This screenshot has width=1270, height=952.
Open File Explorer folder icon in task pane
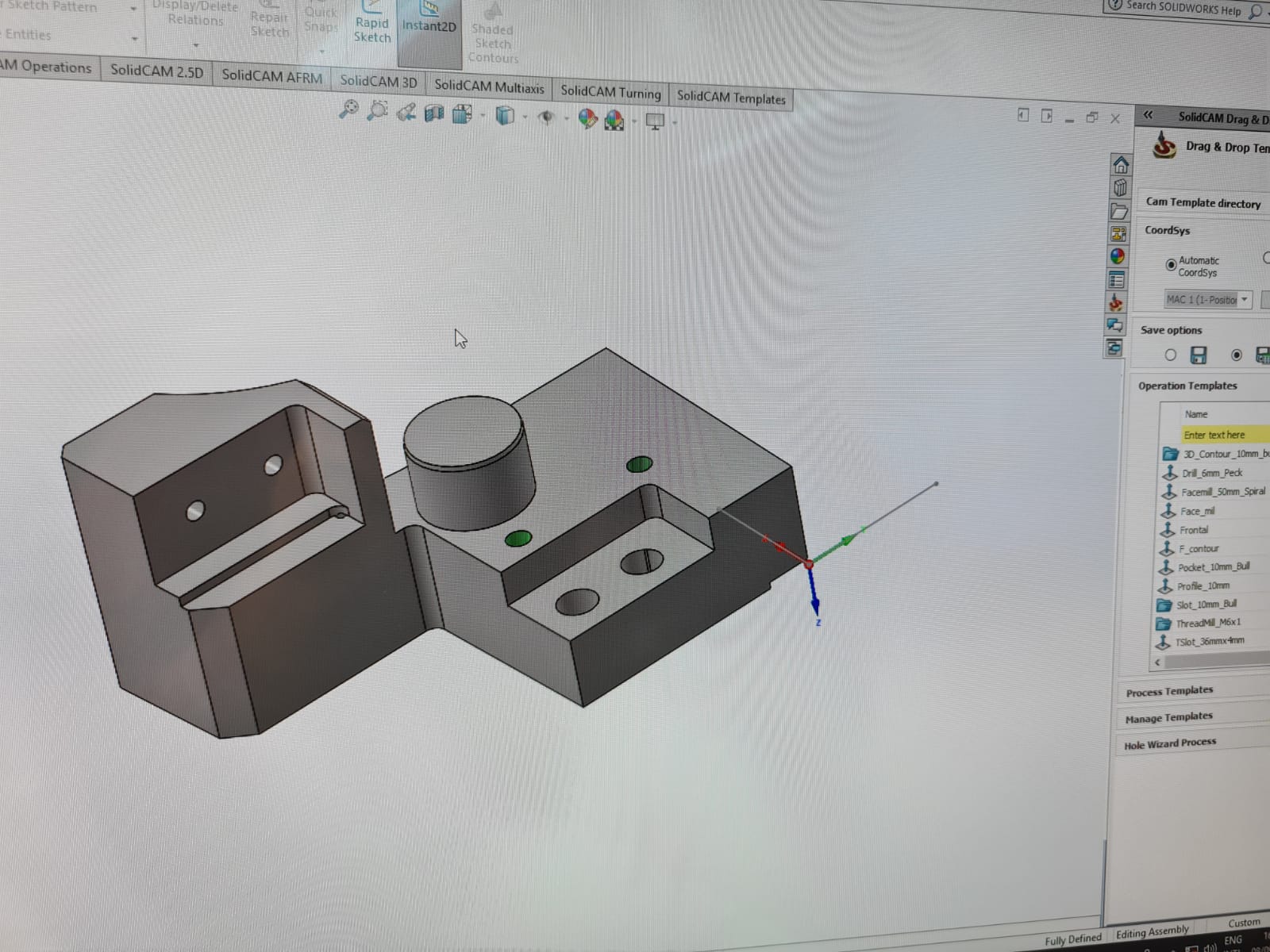pos(1119,211)
